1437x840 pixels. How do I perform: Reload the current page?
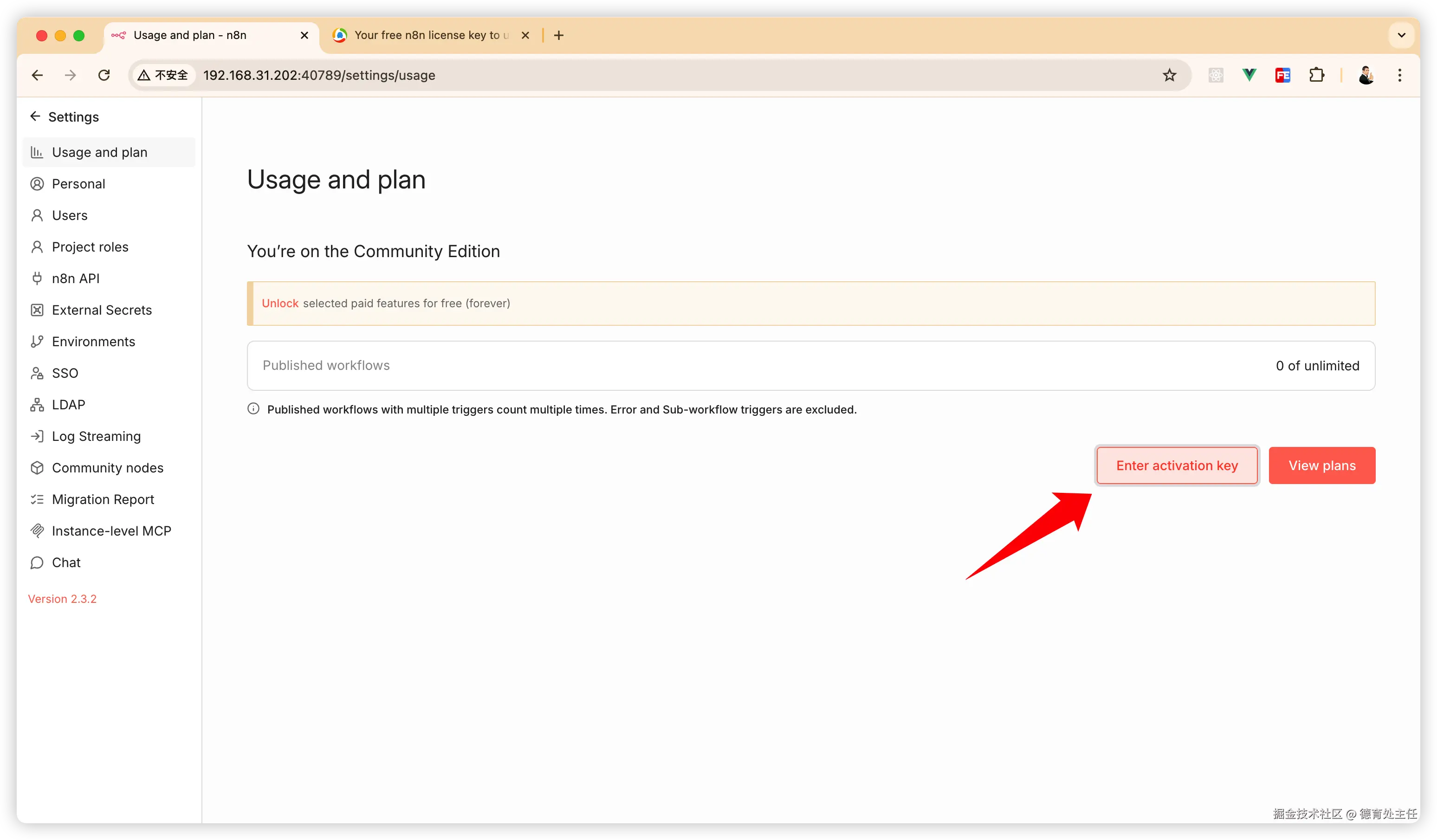coord(104,75)
